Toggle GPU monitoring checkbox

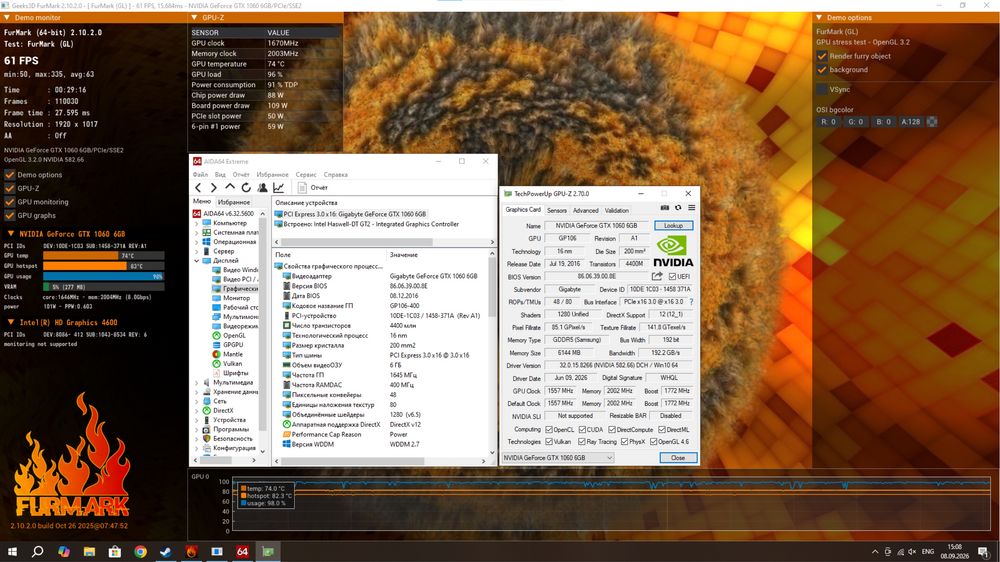point(10,202)
